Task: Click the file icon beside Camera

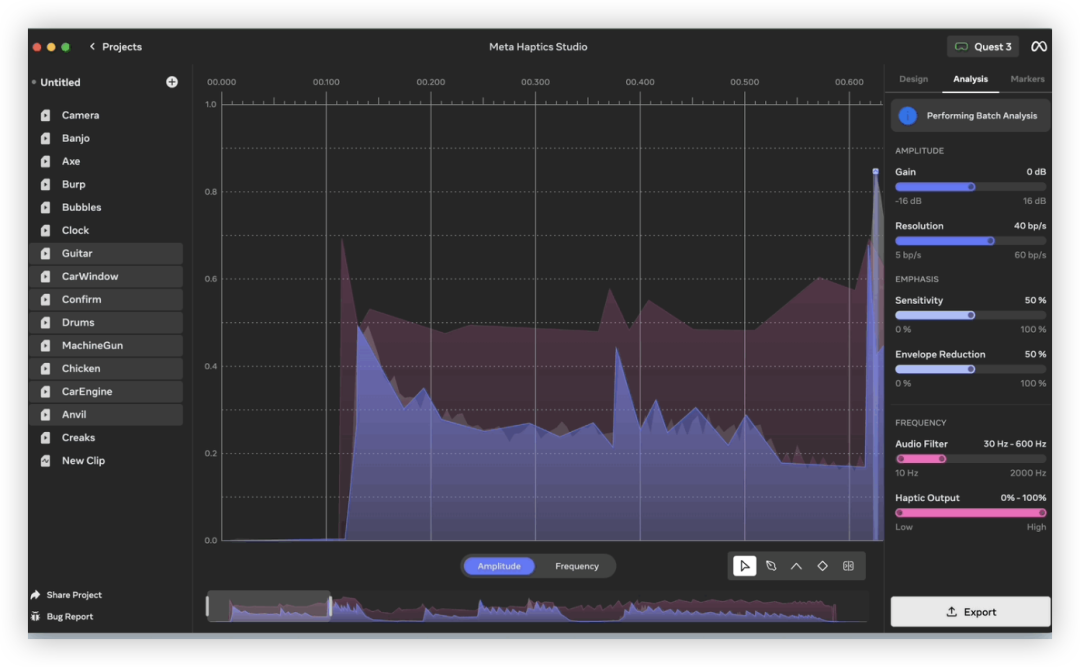Action: [45, 115]
